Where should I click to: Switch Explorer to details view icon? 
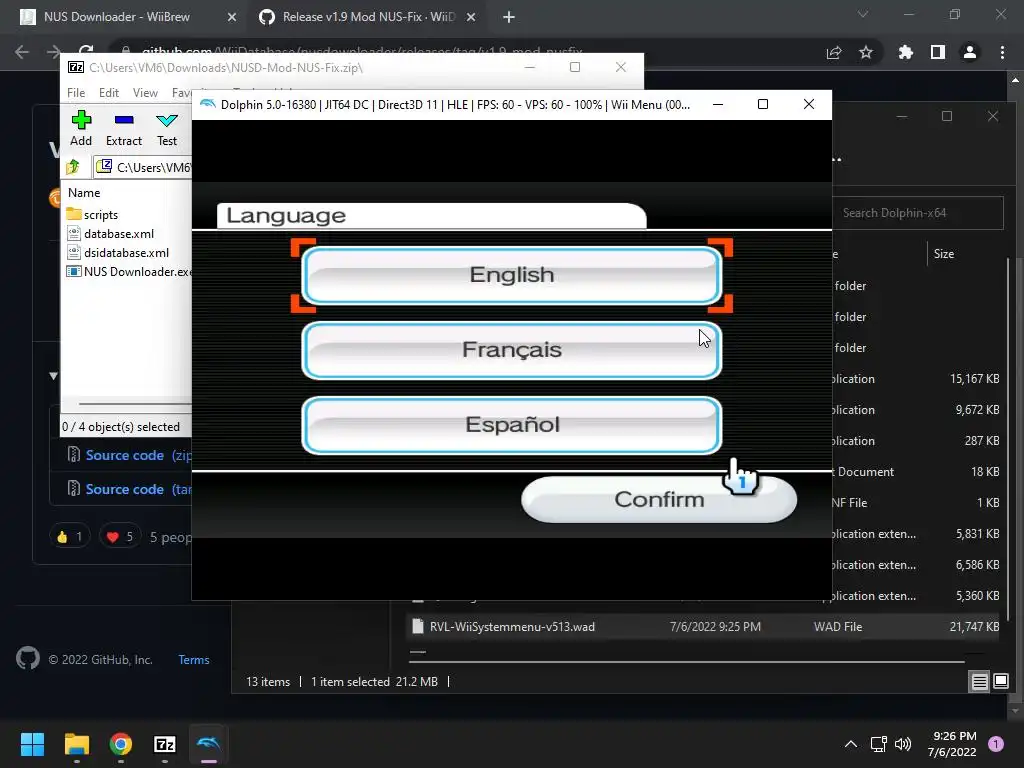click(980, 682)
